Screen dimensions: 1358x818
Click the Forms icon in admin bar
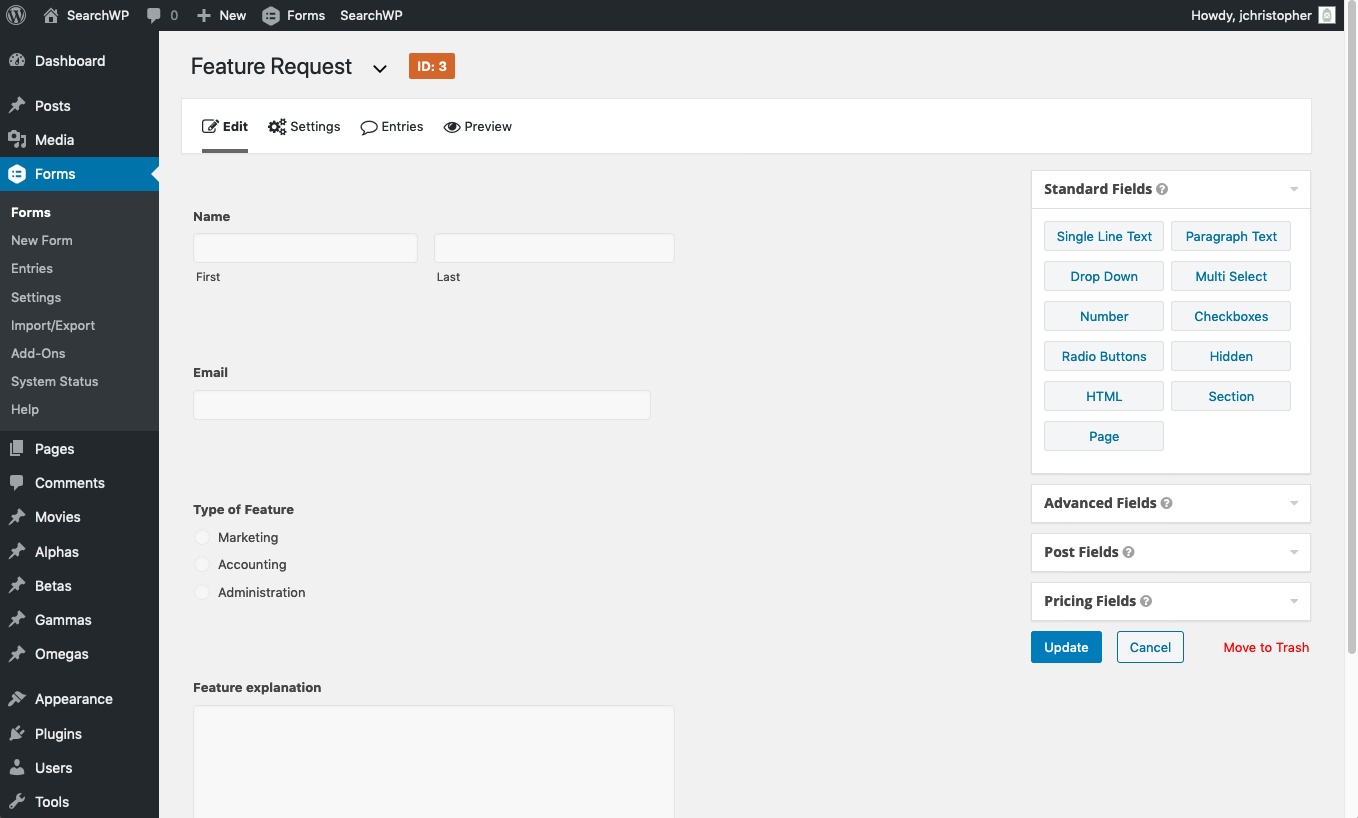pyautogui.click(x=271, y=16)
